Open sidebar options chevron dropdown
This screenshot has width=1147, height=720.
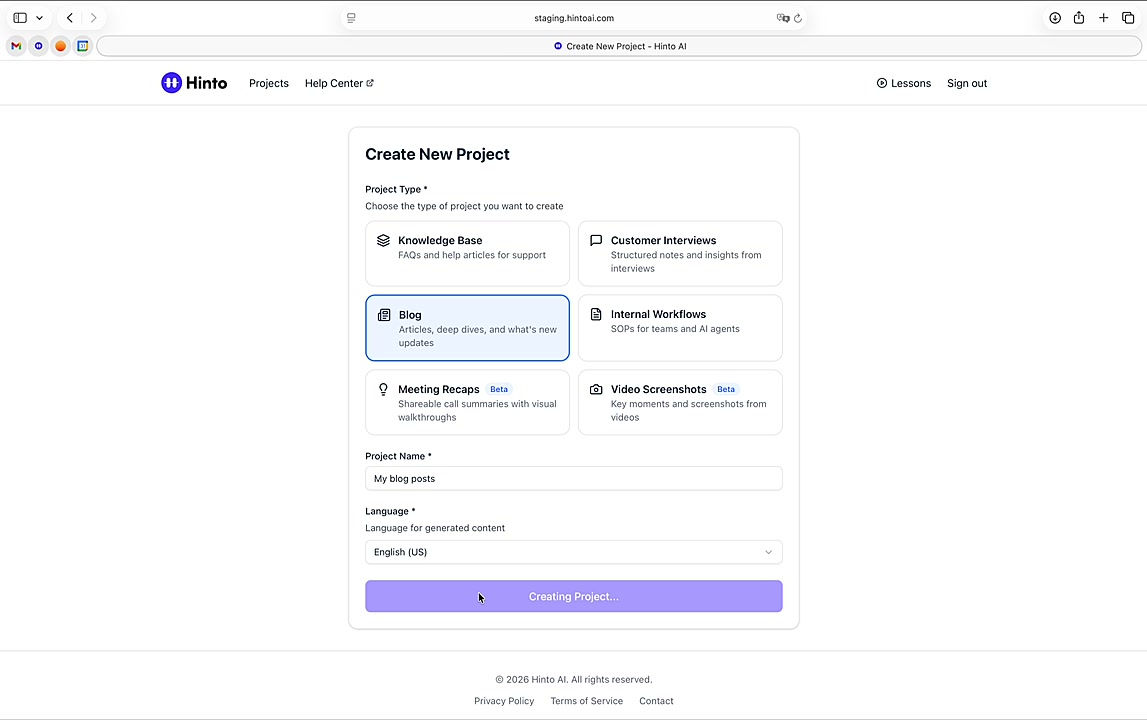point(39,18)
